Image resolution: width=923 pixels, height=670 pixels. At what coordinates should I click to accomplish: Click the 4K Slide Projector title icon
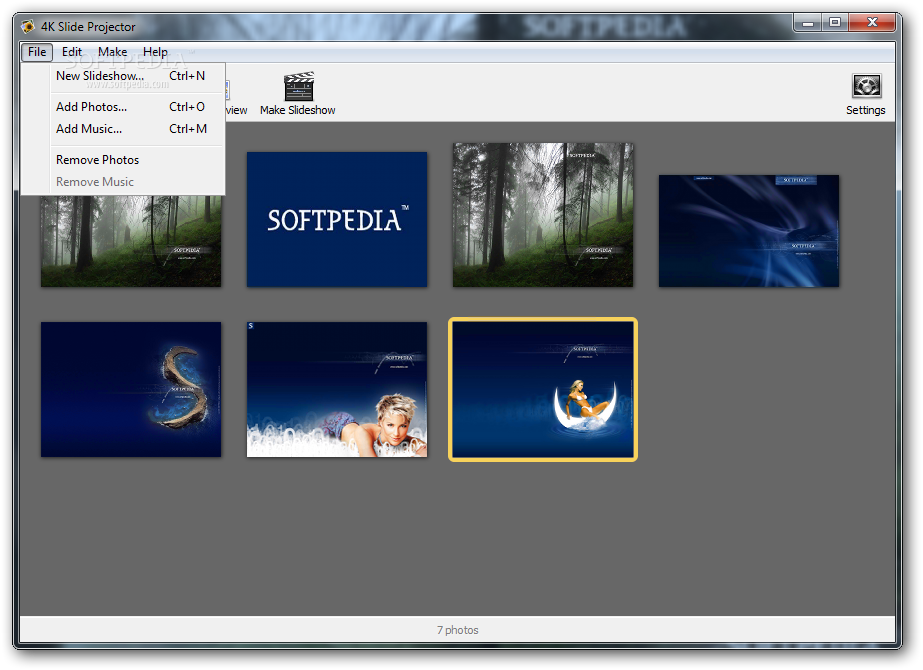28,26
